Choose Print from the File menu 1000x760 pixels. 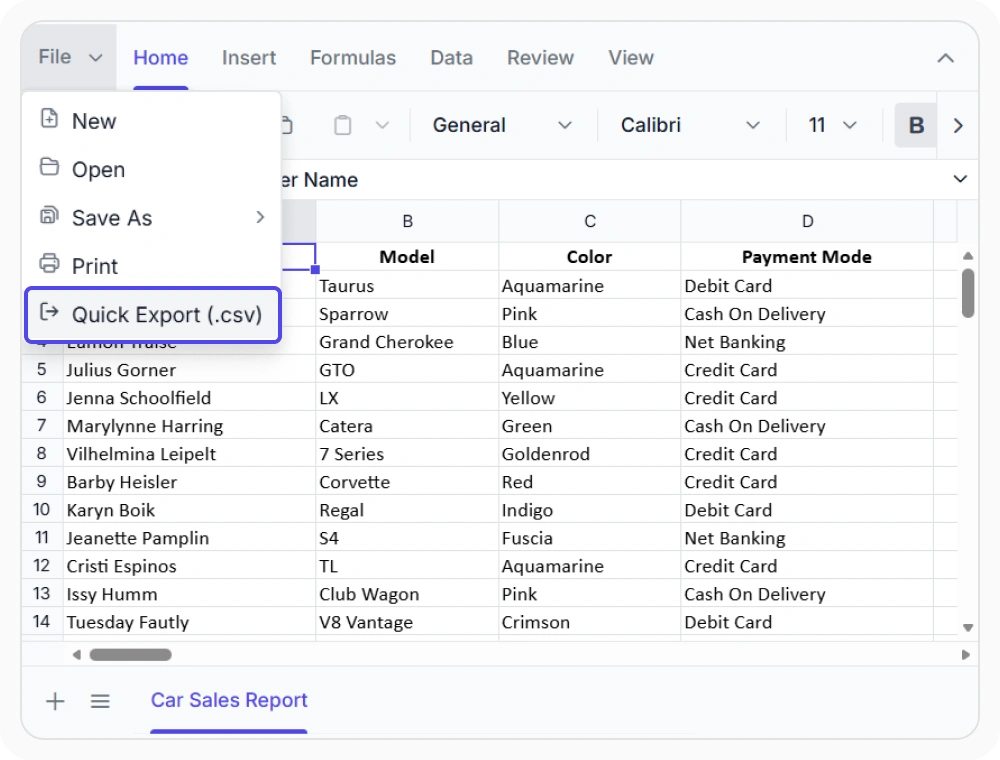click(152, 267)
